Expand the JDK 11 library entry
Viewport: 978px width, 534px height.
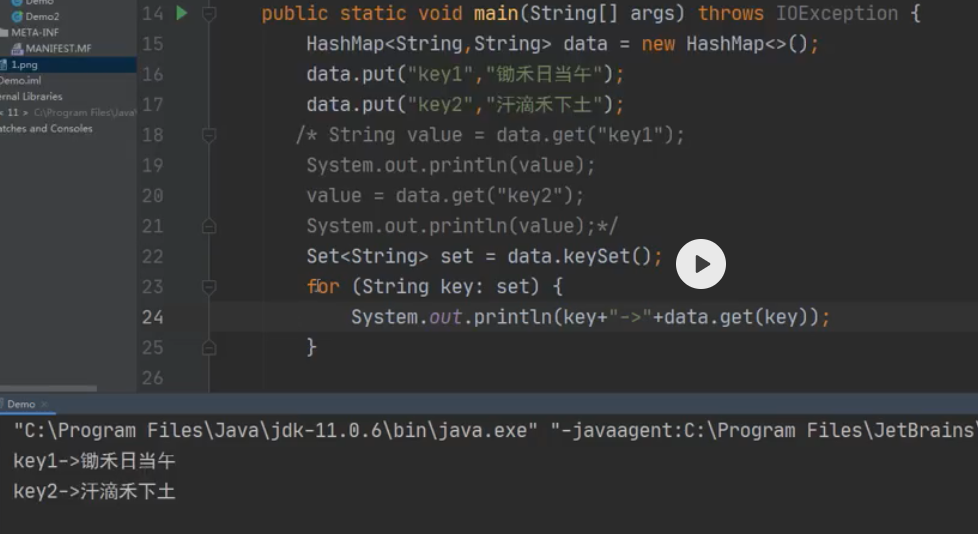[12, 112]
